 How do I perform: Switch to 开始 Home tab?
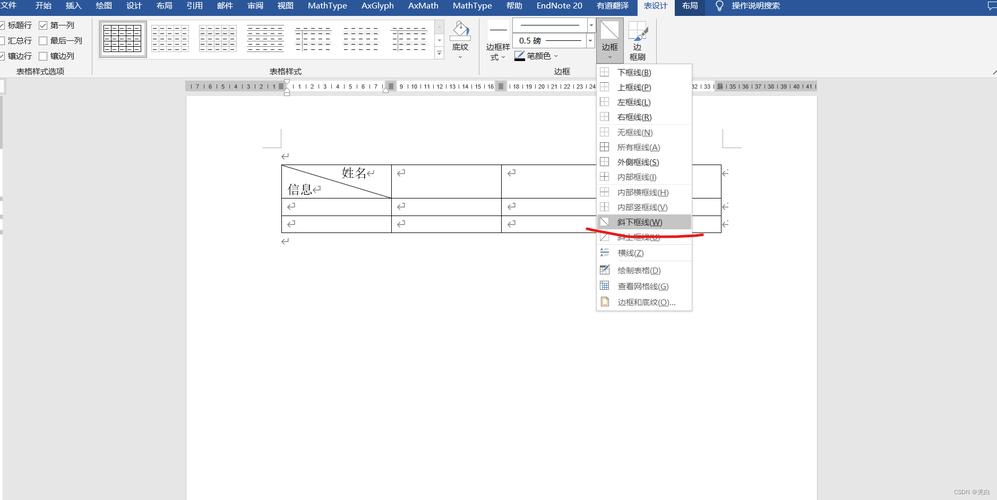tap(43, 6)
